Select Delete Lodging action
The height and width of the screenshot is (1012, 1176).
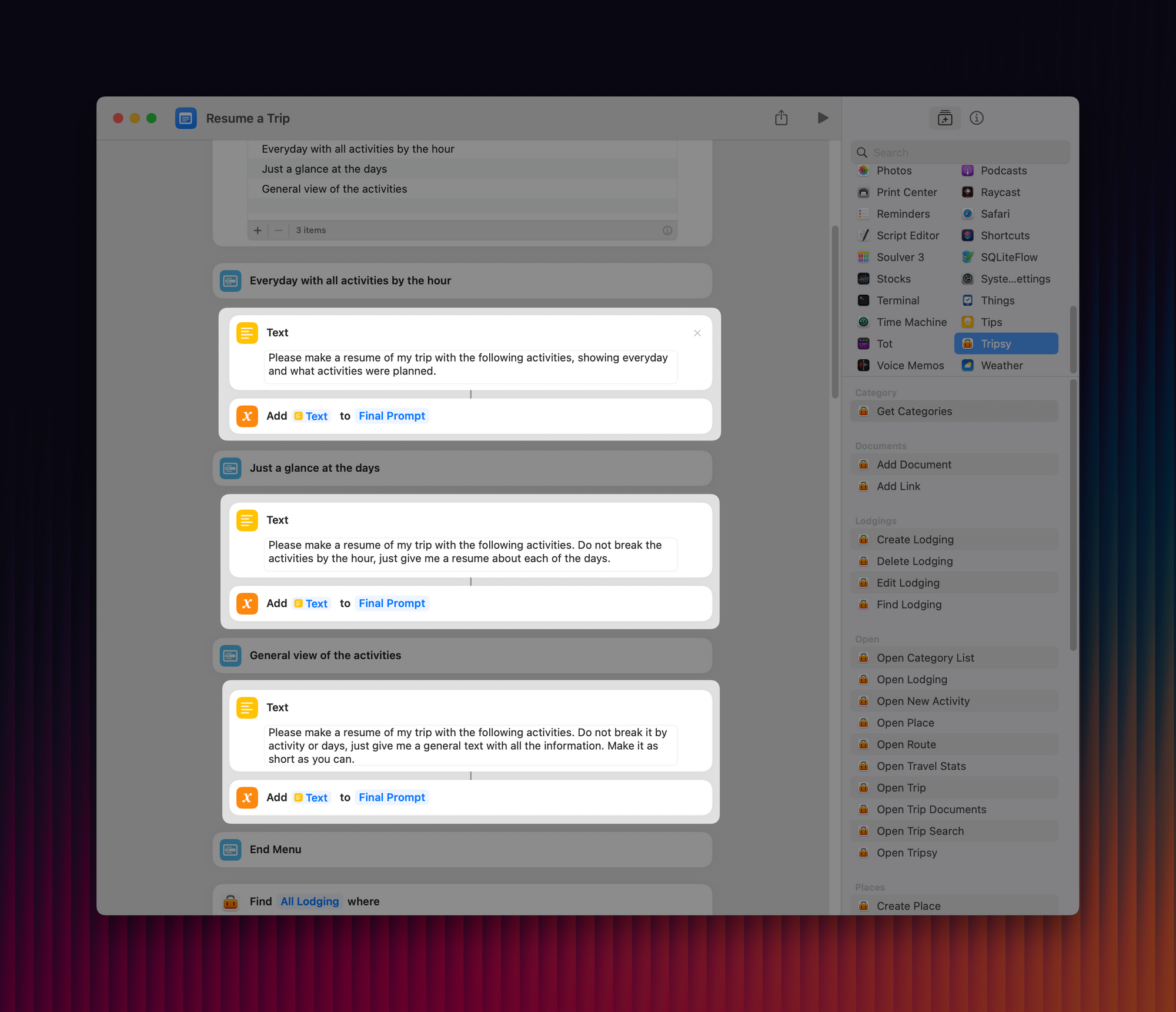954,562
